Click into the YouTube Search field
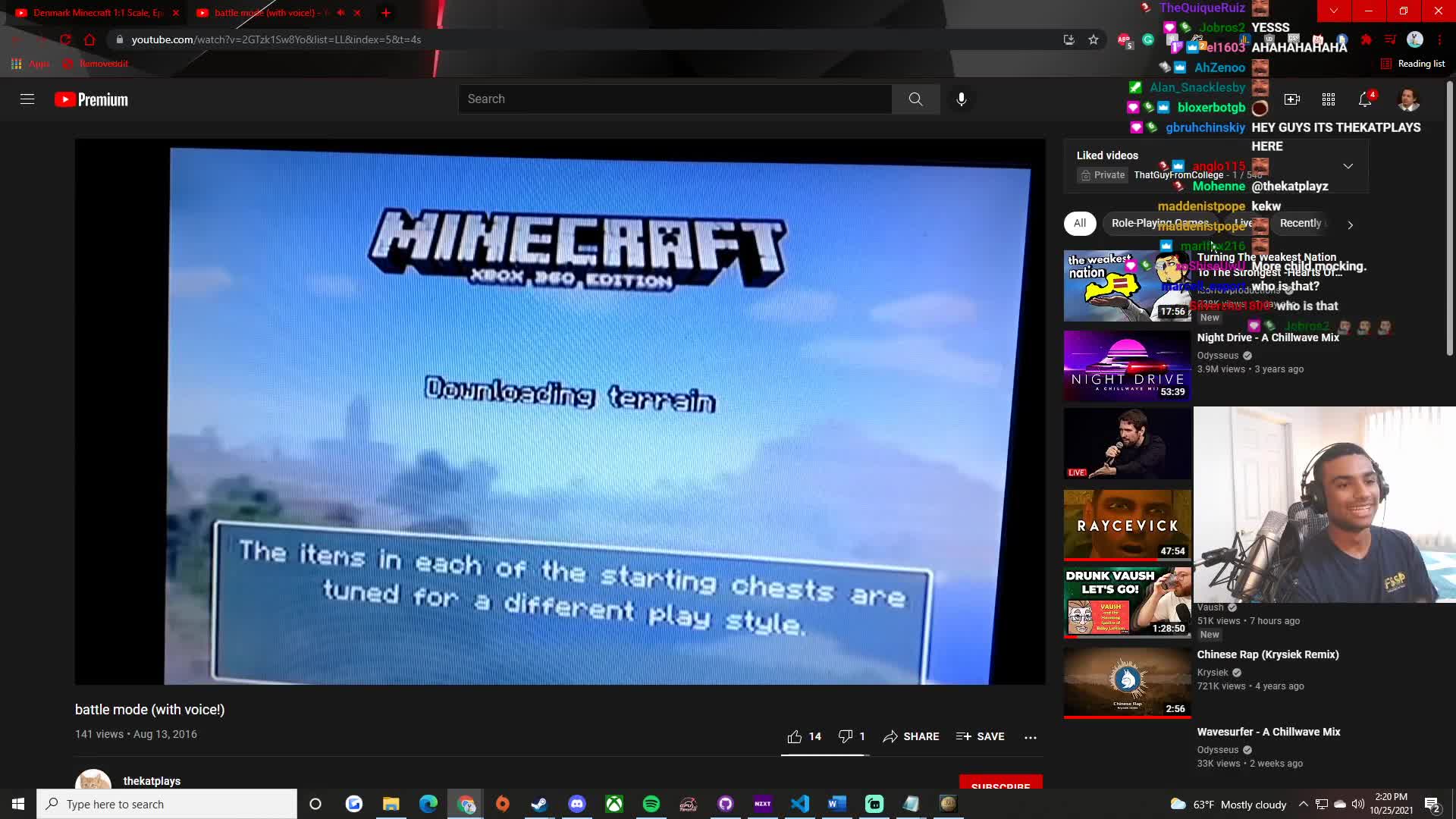Screen dimensions: 1456x819 [675, 99]
